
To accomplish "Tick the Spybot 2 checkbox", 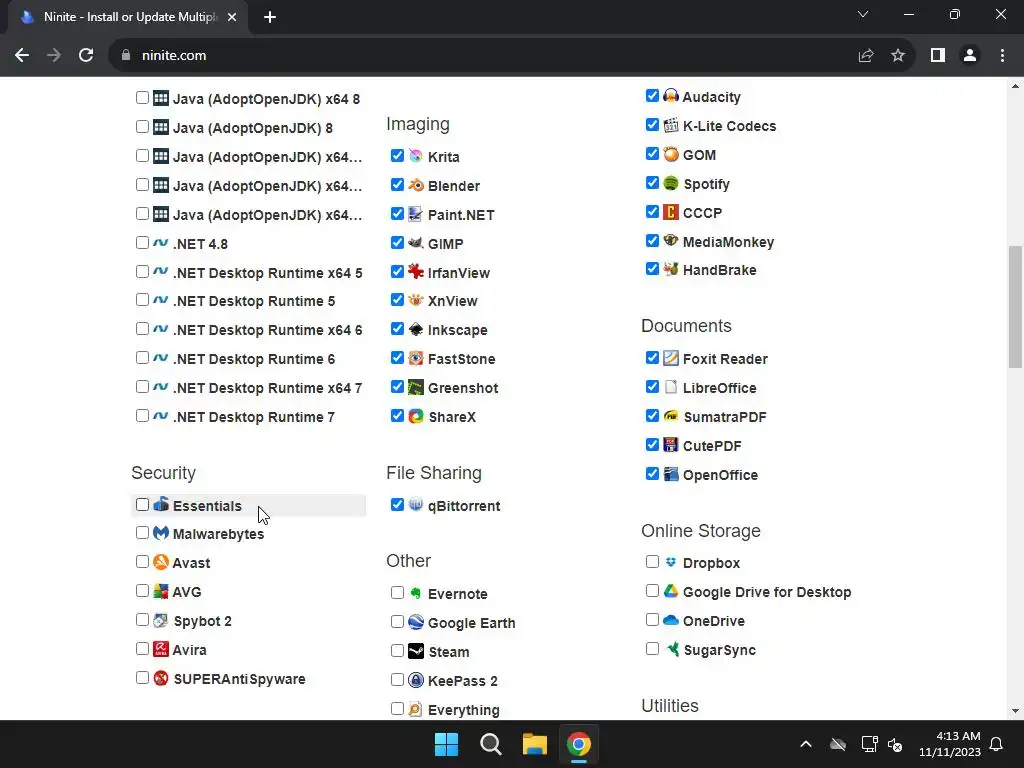I will coord(142,620).
